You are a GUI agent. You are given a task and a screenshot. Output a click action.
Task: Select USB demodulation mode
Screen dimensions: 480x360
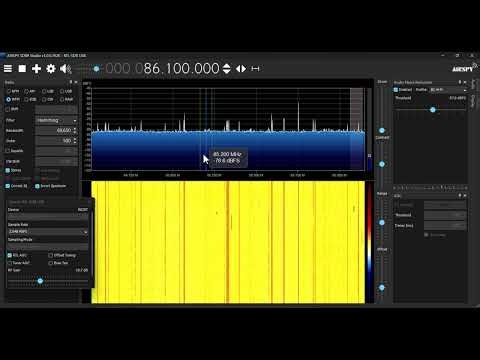pyautogui.click(x=62, y=91)
